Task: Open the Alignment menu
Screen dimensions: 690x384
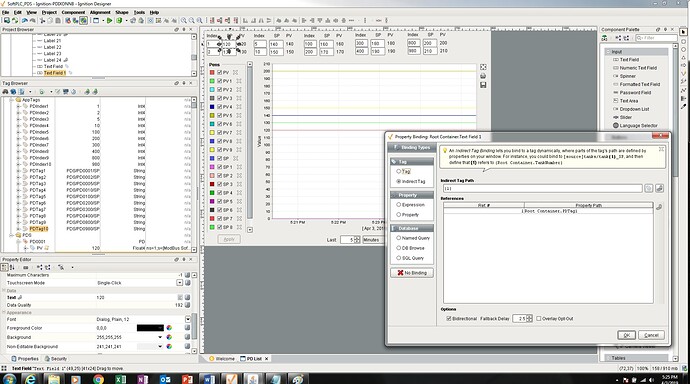Action: pos(100,12)
